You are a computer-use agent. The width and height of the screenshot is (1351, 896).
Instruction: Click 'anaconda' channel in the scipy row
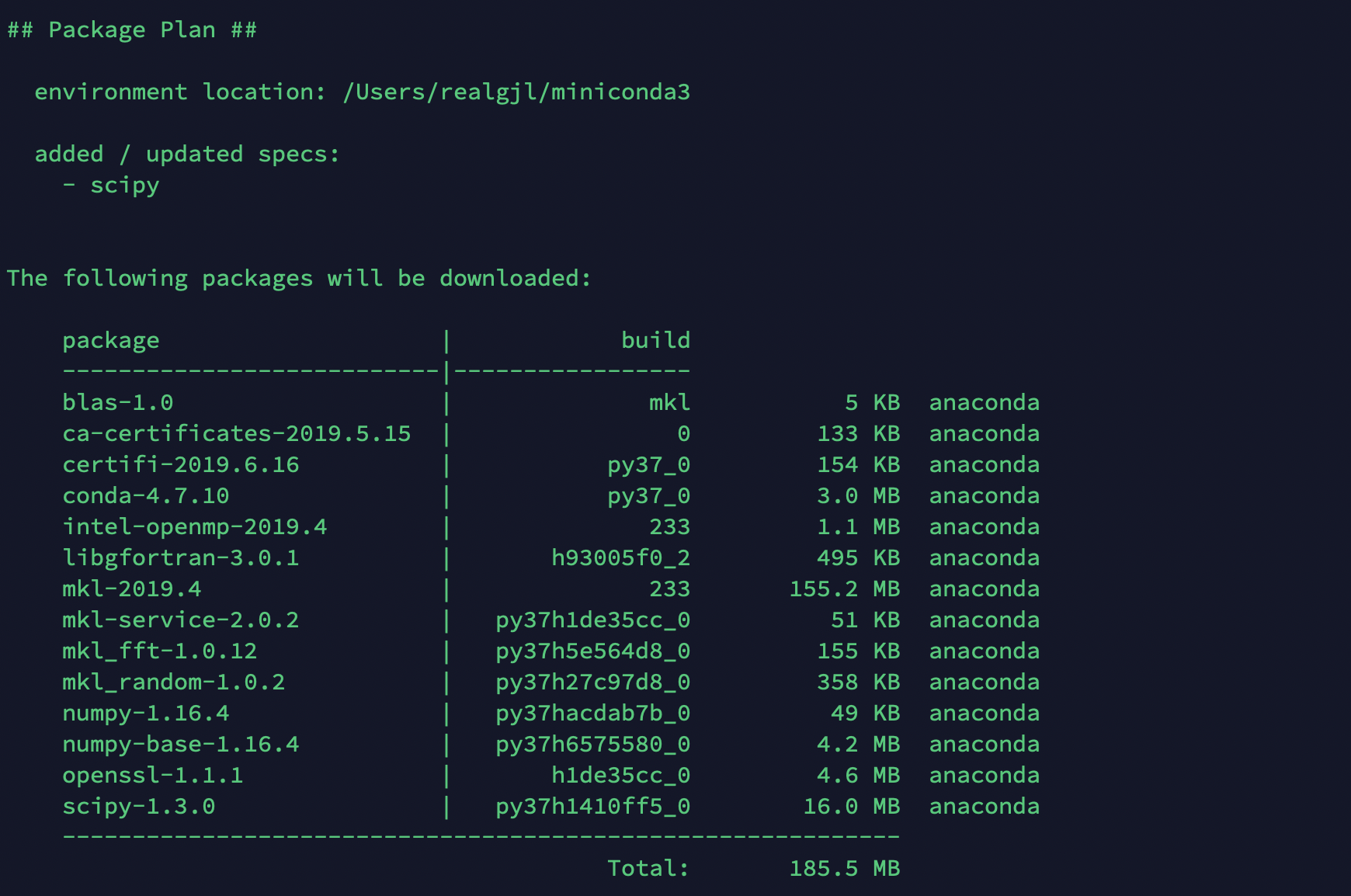985,807
